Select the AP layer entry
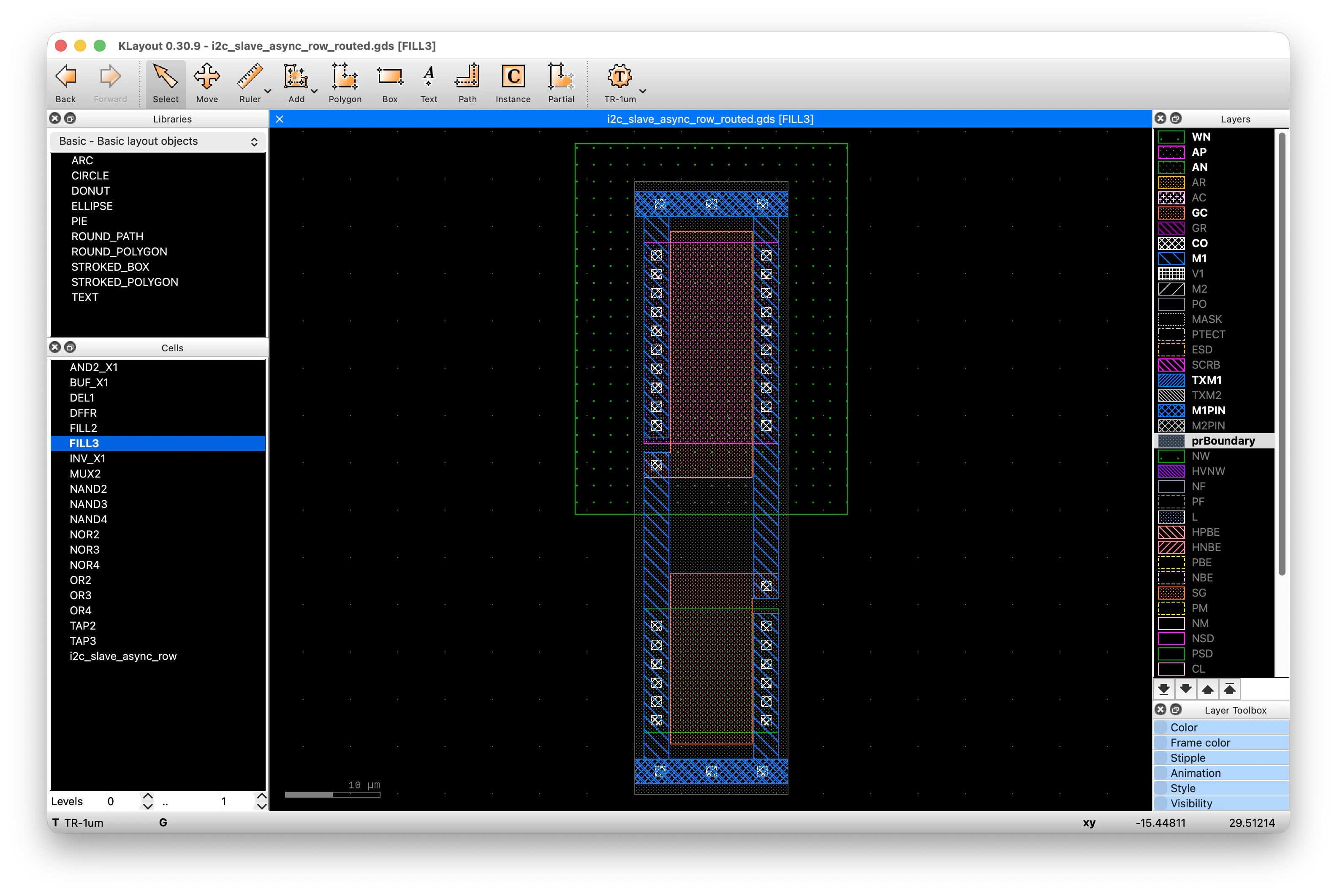 pyautogui.click(x=1215, y=152)
